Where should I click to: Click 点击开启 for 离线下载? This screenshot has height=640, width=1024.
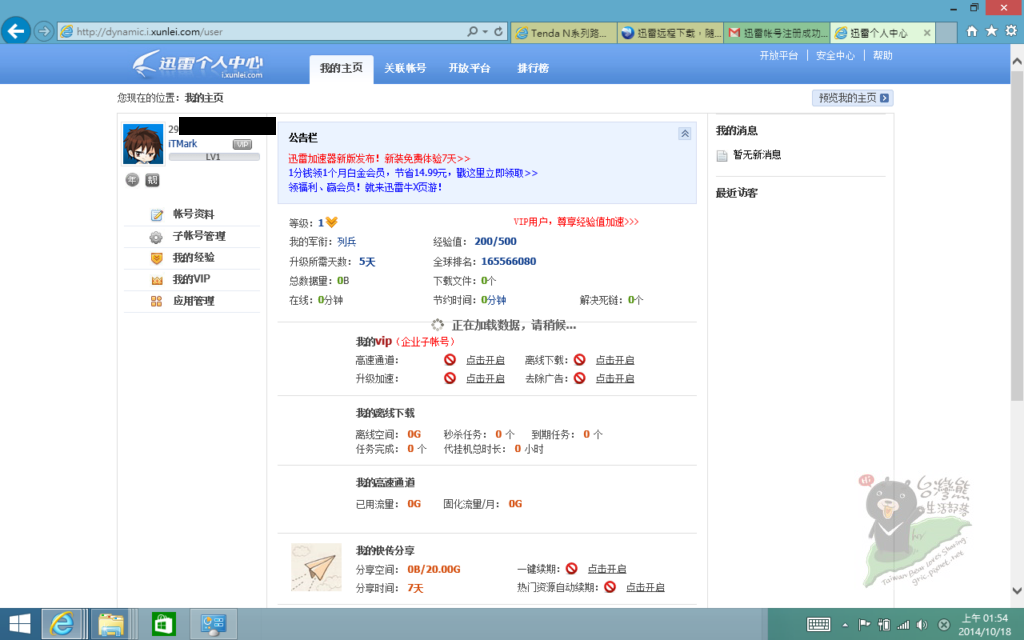tap(615, 360)
